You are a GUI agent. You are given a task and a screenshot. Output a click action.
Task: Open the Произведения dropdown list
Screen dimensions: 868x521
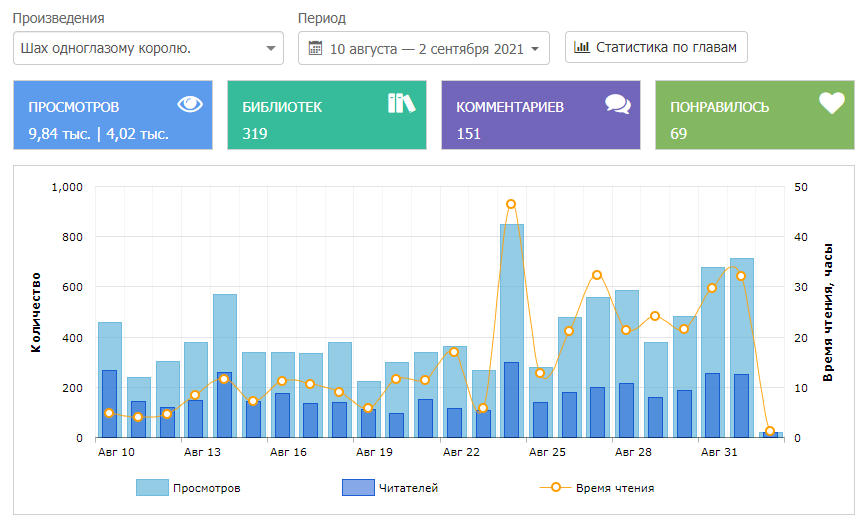148,48
